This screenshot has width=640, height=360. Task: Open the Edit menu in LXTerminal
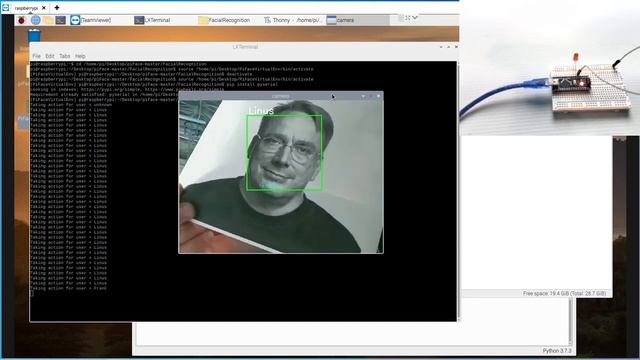coord(50,56)
